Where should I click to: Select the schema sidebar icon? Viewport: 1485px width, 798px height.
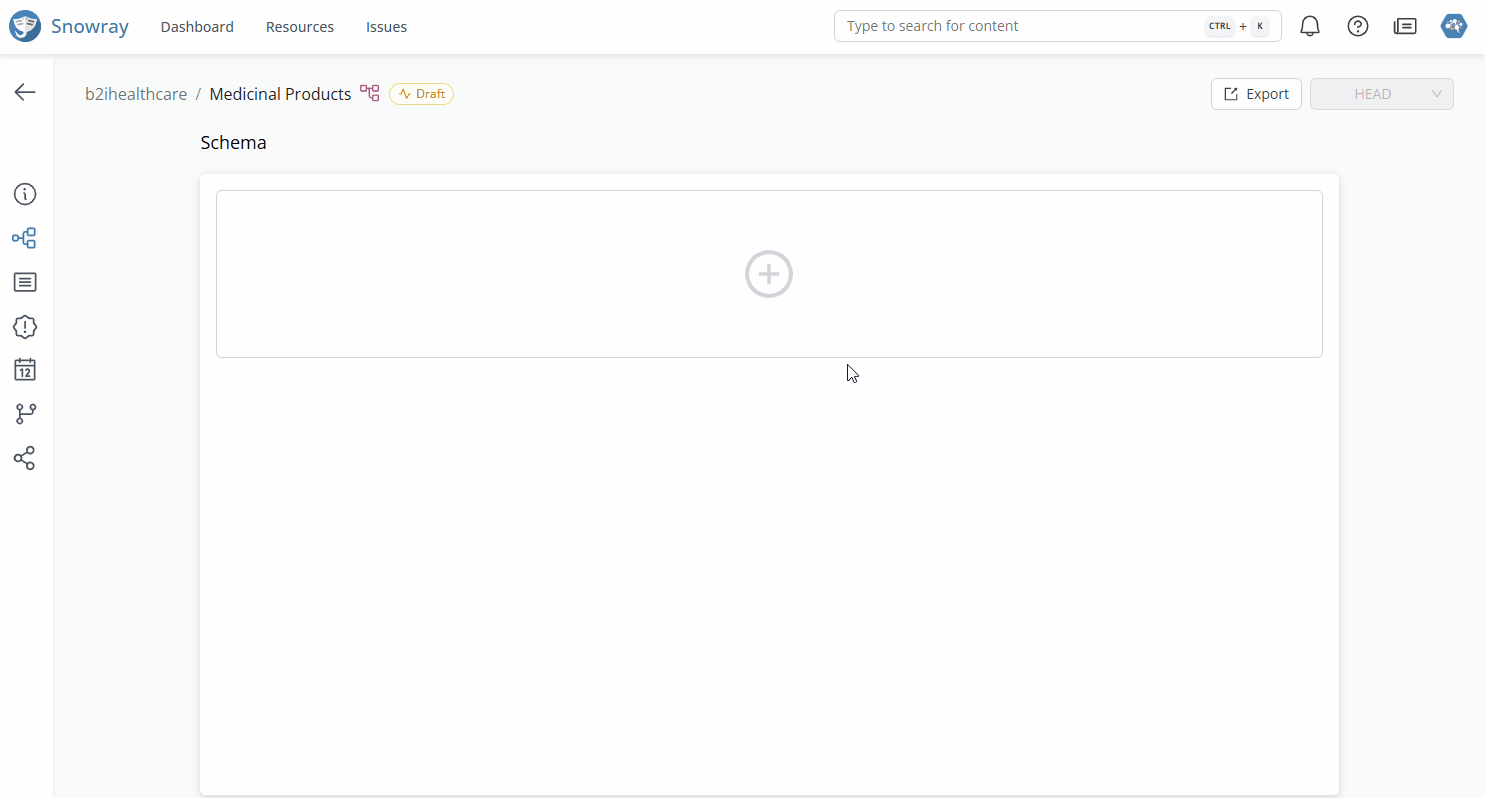coord(25,238)
